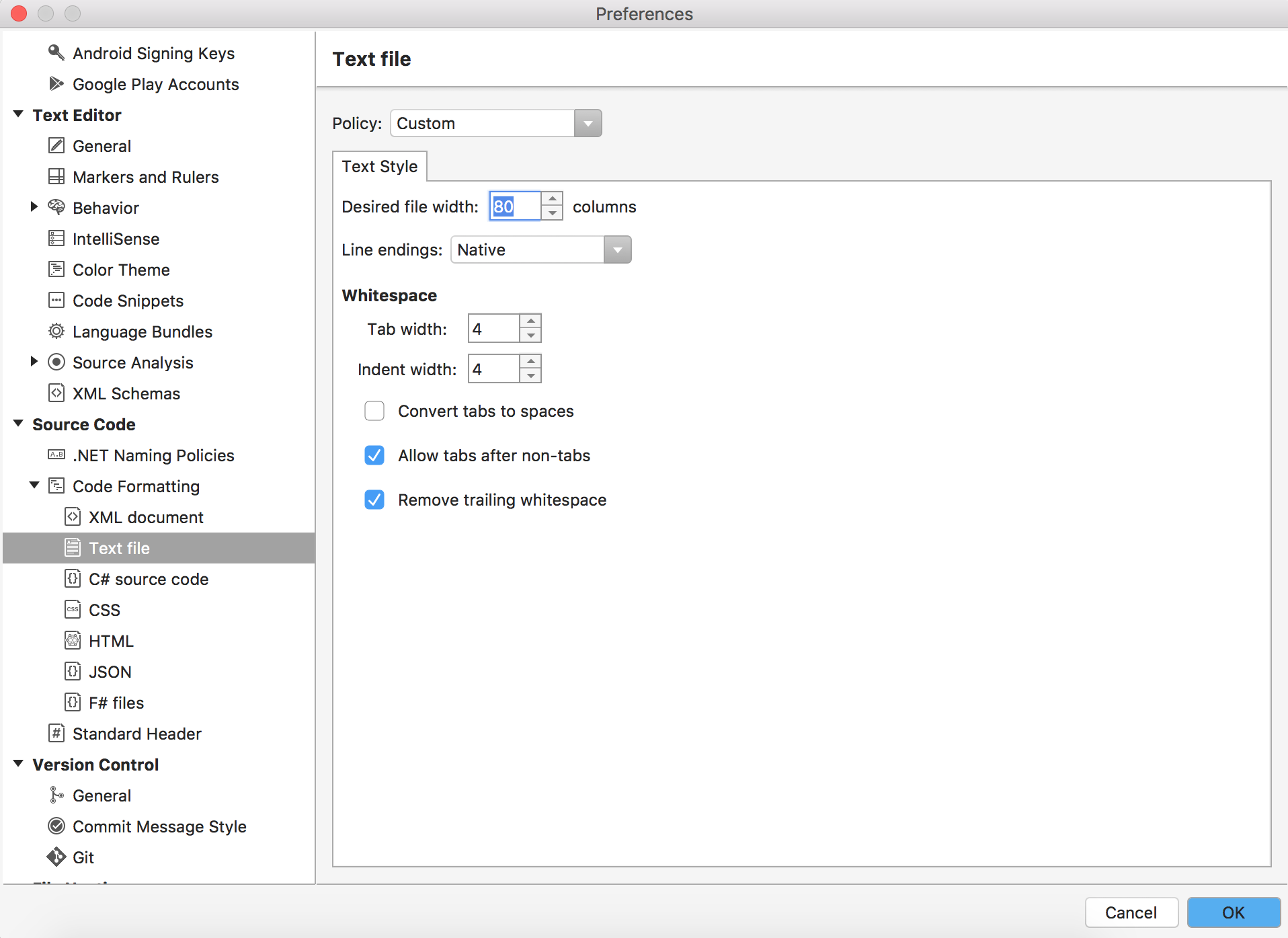Select the Google Play Accounts icon

tap(56, 83)
